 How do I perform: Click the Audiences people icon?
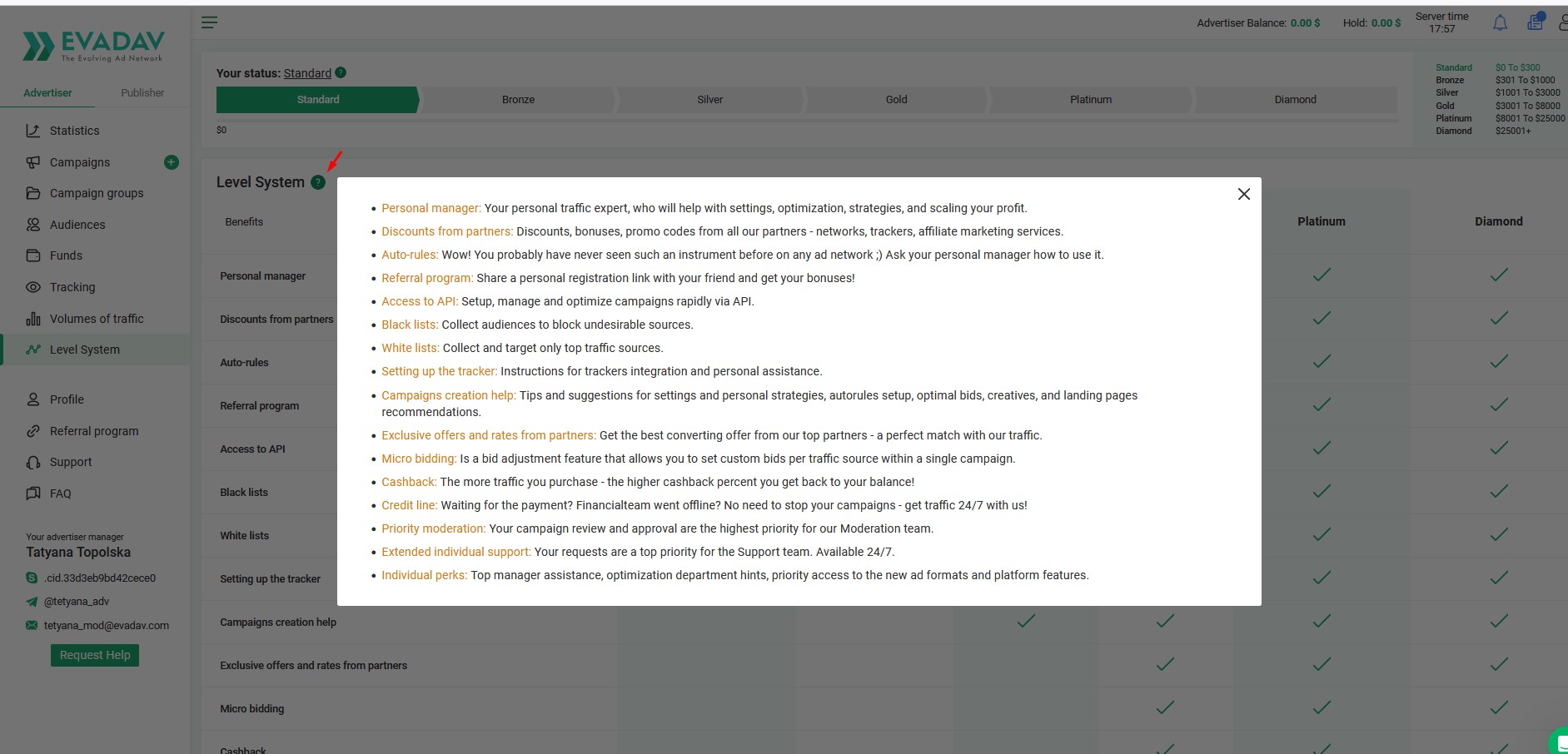coord(33,225)
